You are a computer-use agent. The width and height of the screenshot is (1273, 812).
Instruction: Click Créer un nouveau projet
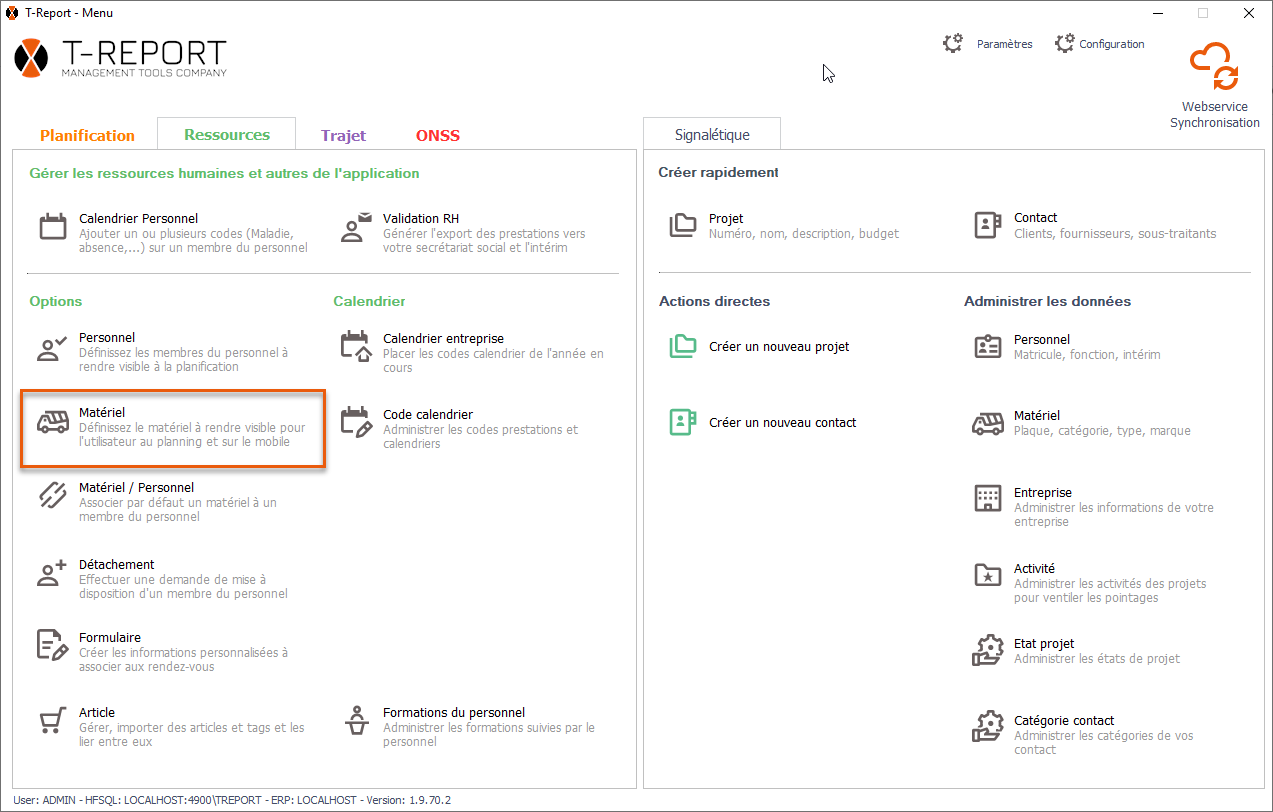[x=779, y=347]
